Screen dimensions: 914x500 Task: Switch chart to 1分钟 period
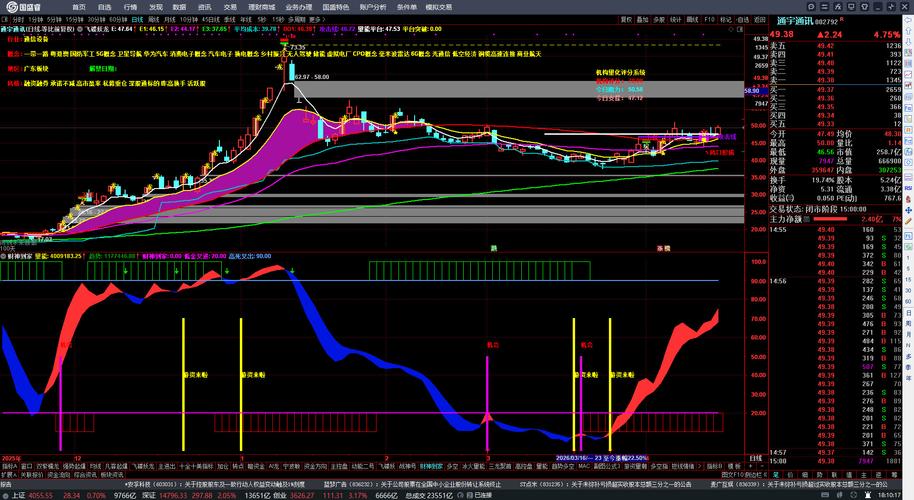(x=36, y=19)
